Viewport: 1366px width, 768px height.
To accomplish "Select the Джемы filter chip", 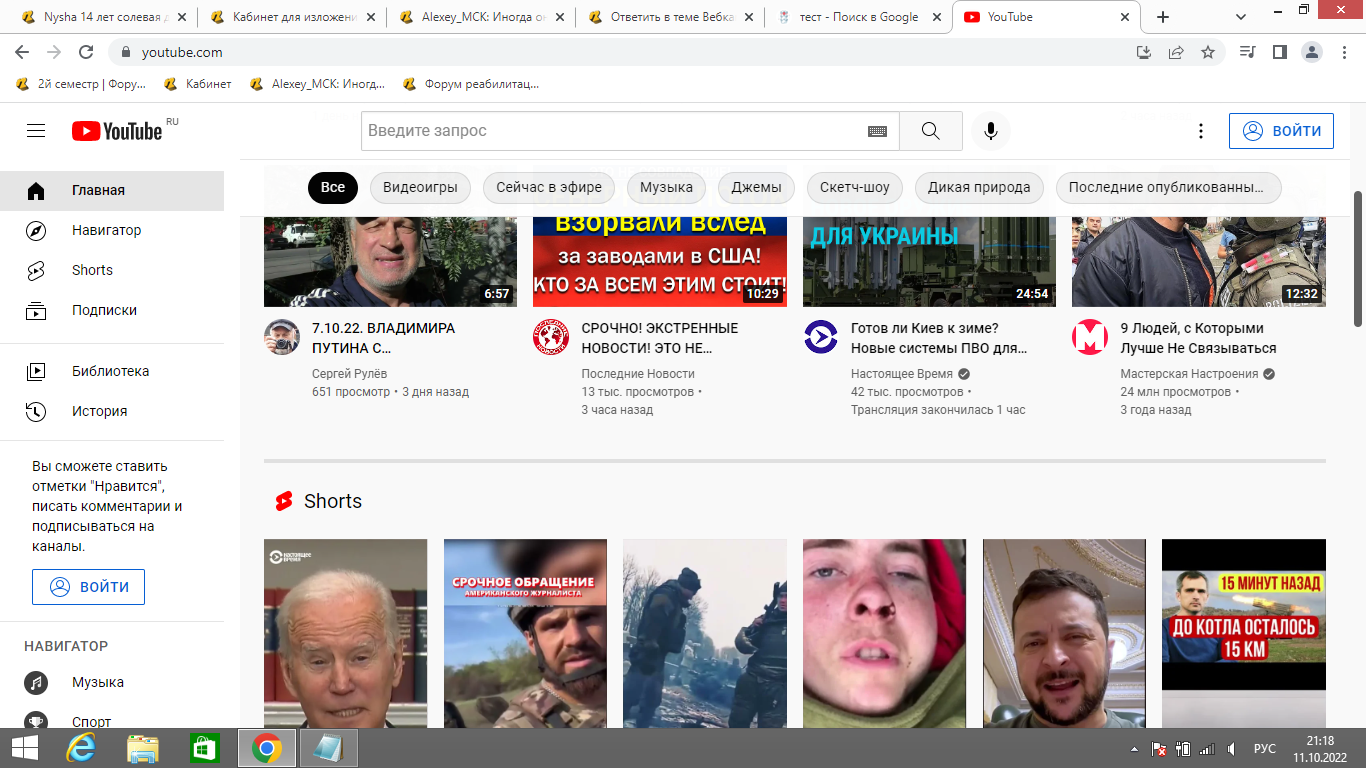I will [757, 187].
